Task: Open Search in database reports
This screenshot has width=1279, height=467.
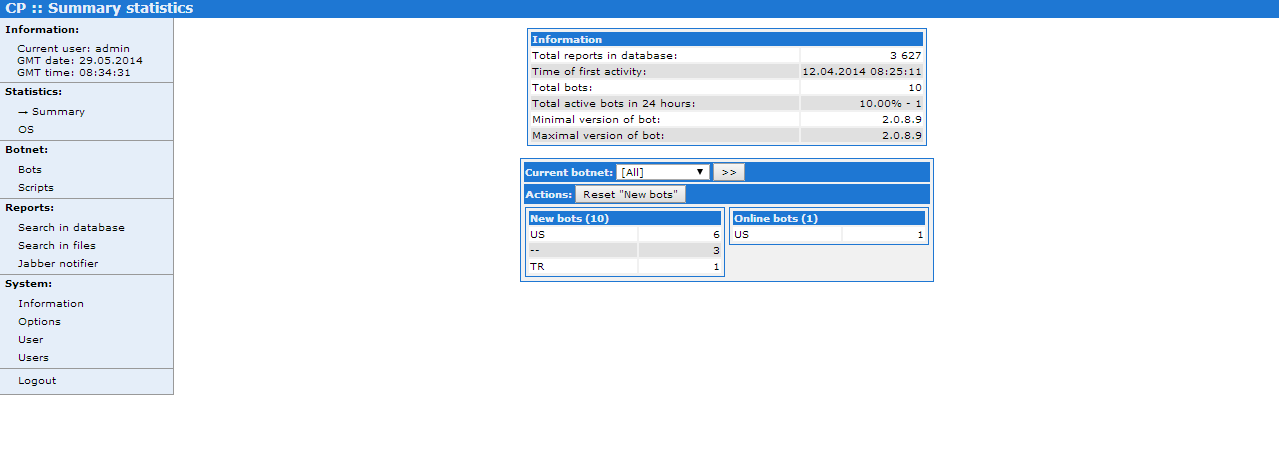Action: [71, 228]
